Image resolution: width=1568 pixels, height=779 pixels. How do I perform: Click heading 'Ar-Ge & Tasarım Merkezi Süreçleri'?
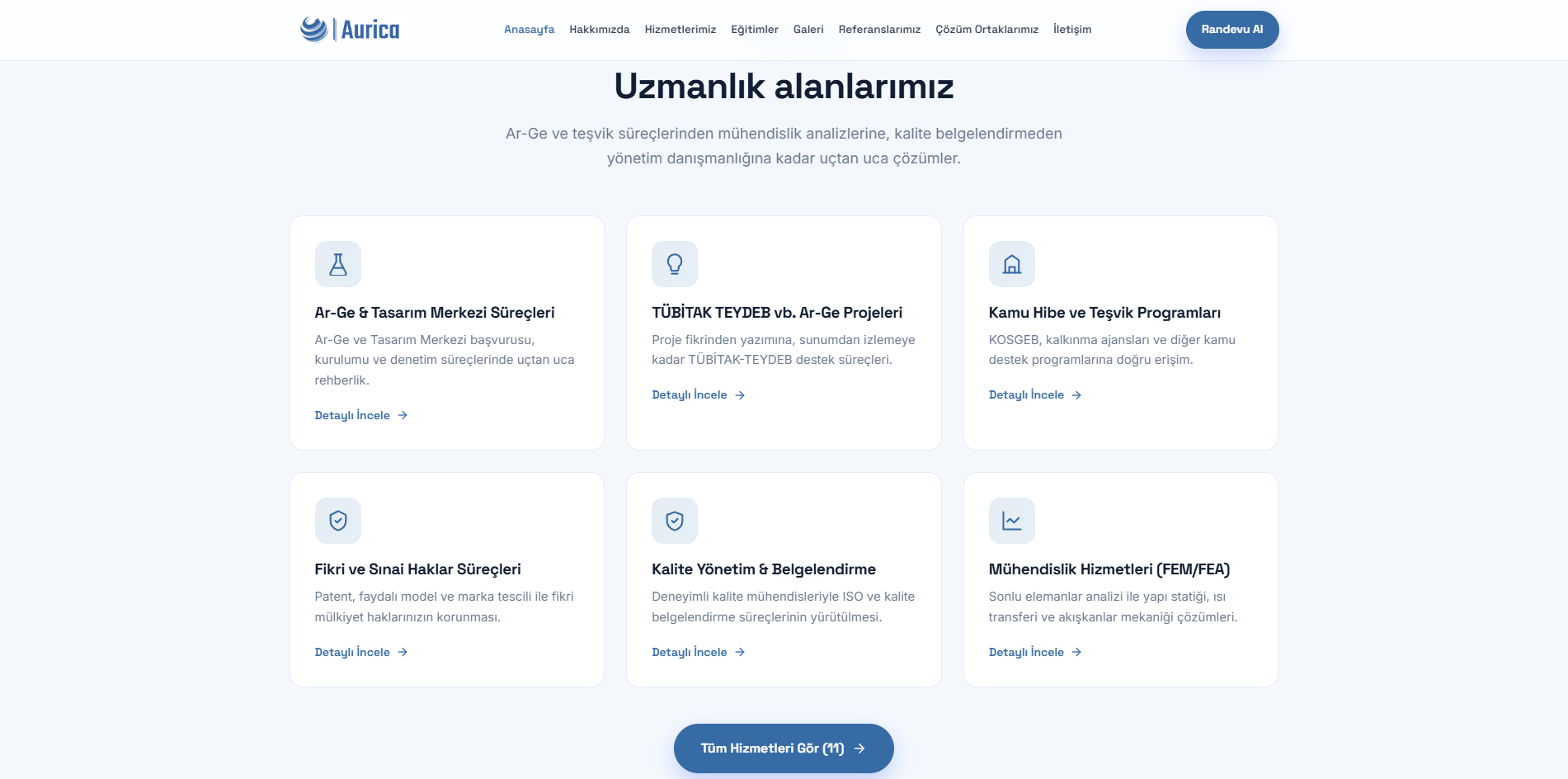point(435,313)
